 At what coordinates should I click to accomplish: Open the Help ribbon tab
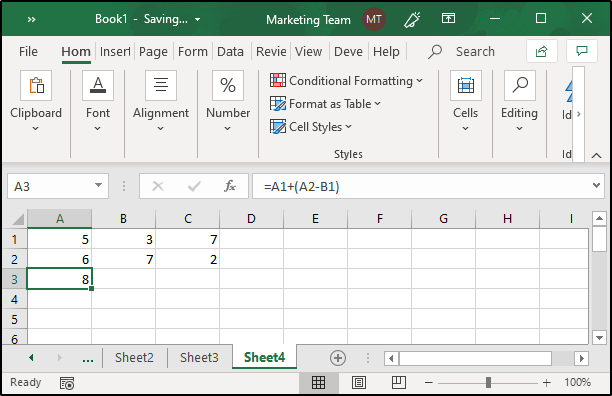point(386,51)
